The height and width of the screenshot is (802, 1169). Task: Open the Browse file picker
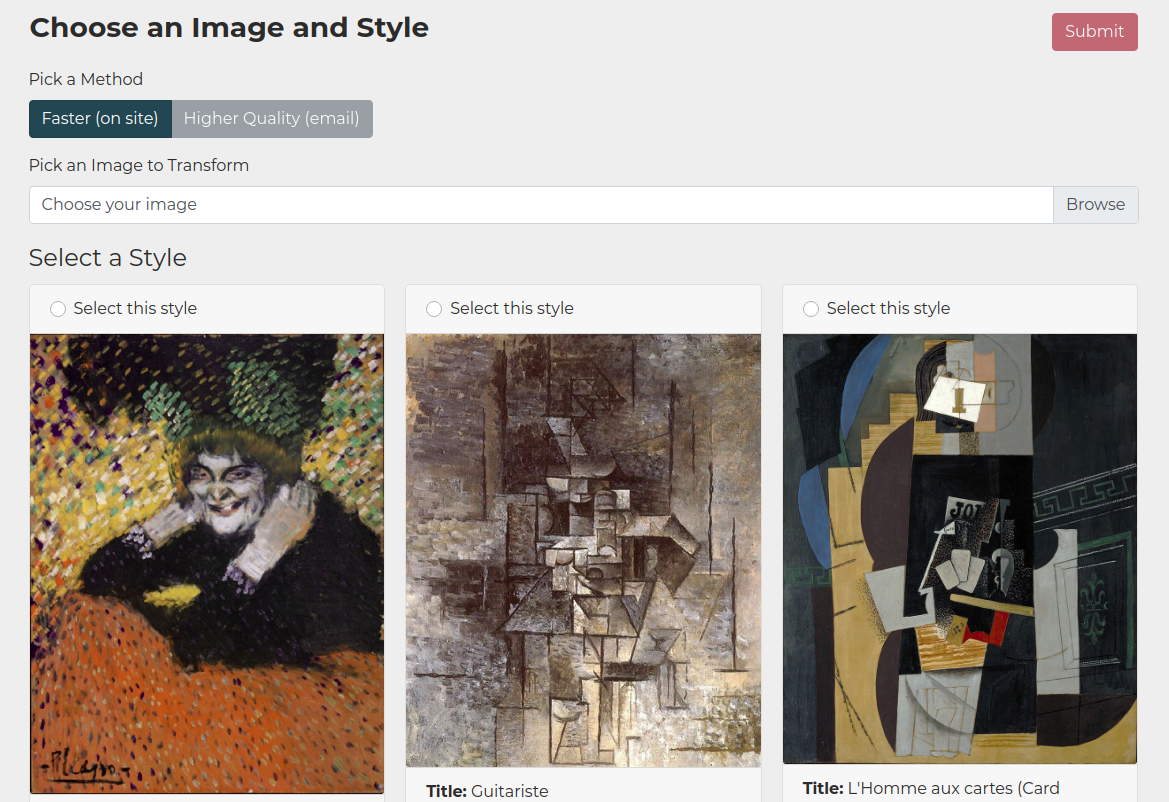[1095, 205]
